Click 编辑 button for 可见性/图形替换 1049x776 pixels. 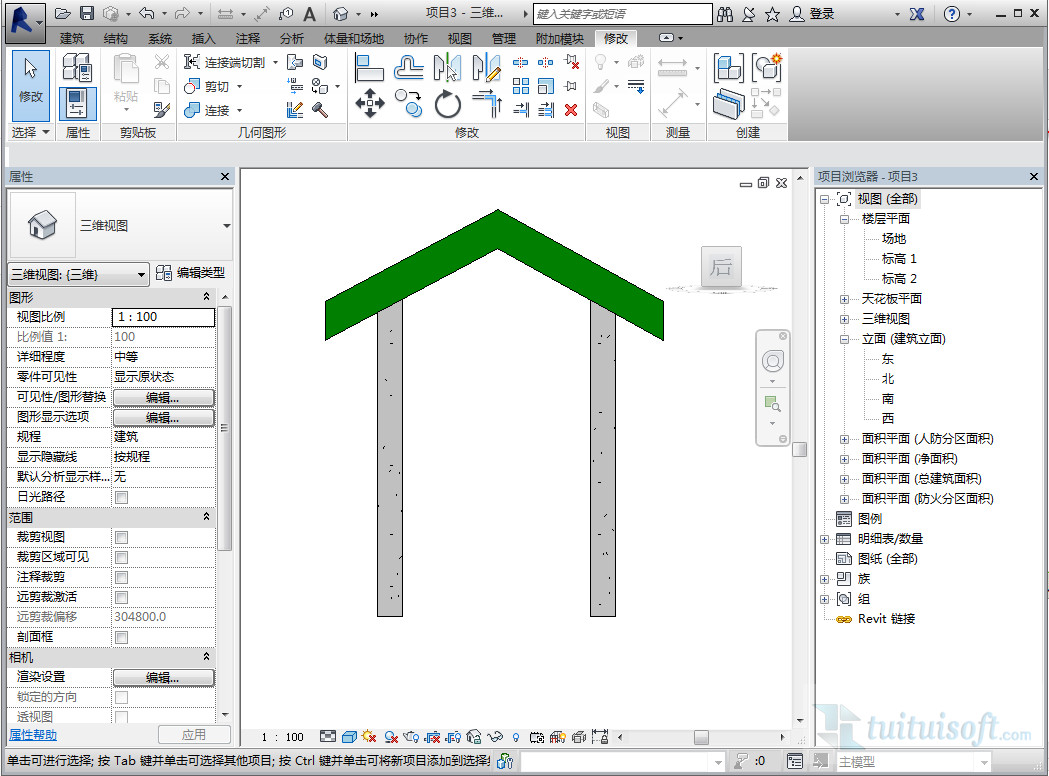click(163, 397)
